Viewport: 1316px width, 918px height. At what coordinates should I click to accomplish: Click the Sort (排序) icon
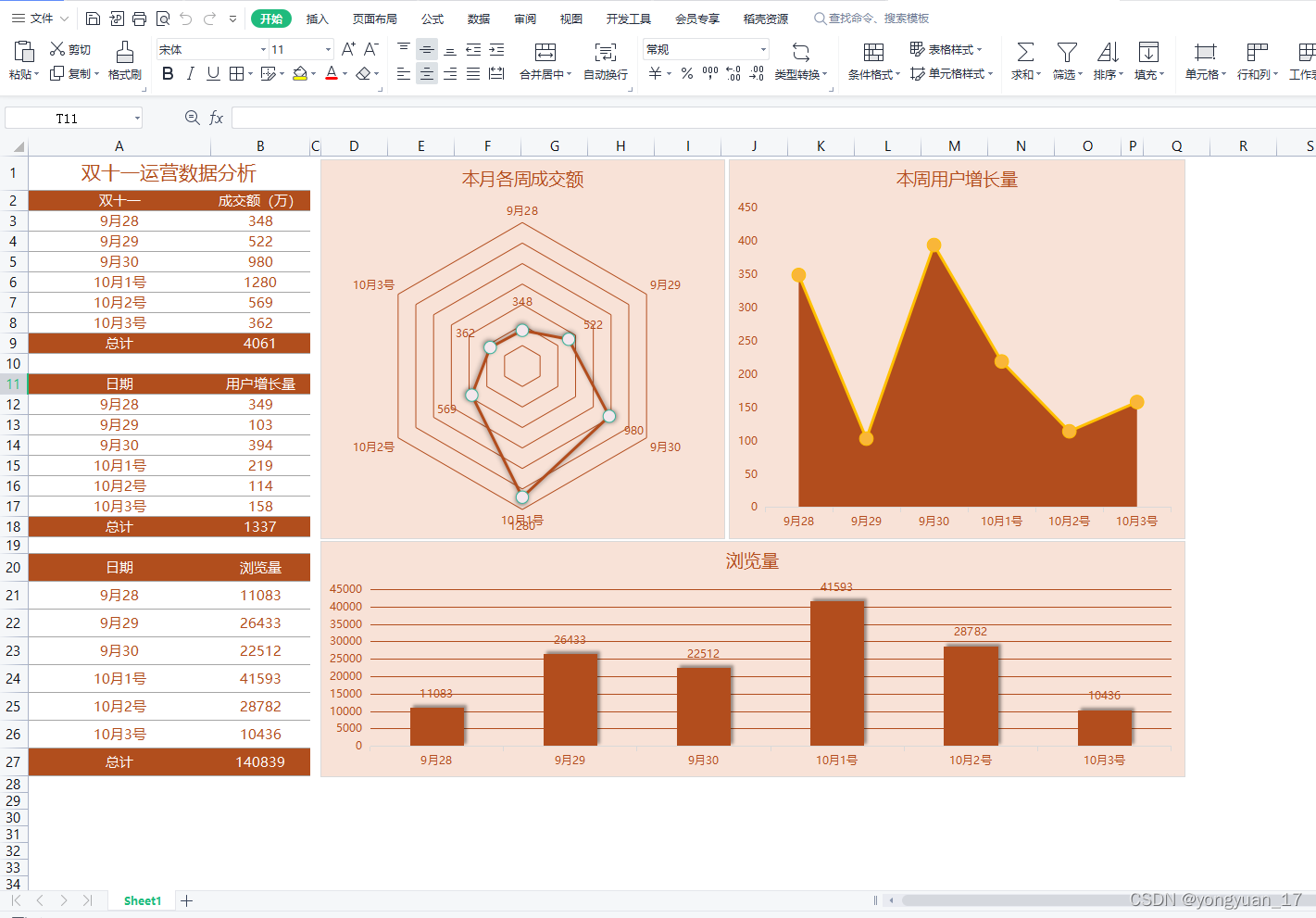tap(1108, 52)
